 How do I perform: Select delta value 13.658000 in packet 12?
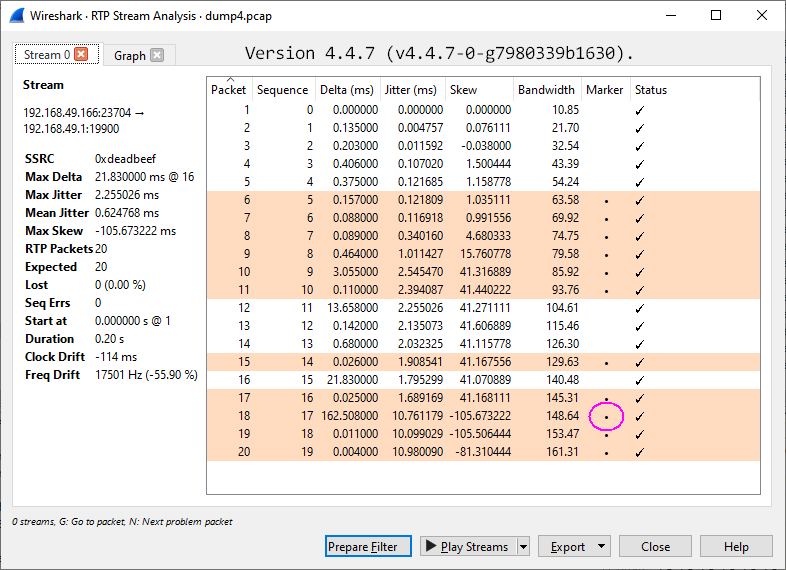tap(352, 308)
